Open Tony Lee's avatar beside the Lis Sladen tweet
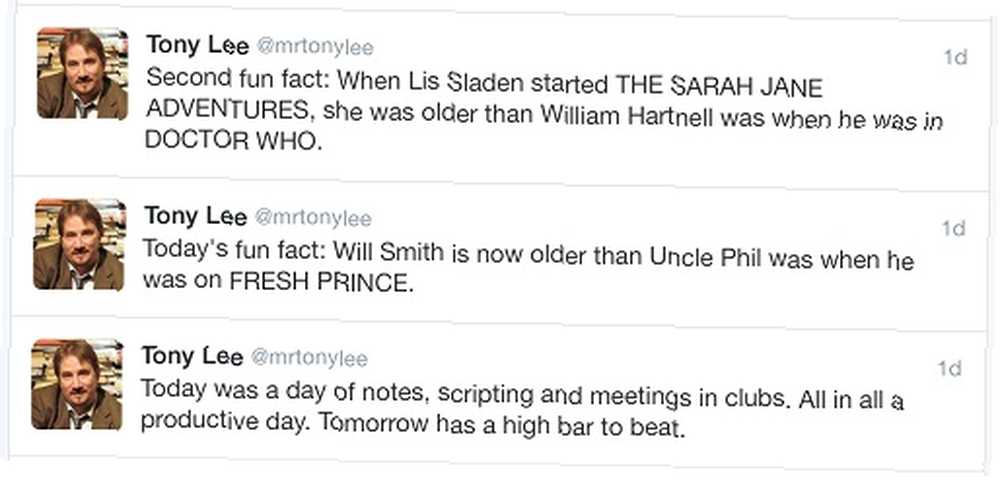 (x=82, y=73)
